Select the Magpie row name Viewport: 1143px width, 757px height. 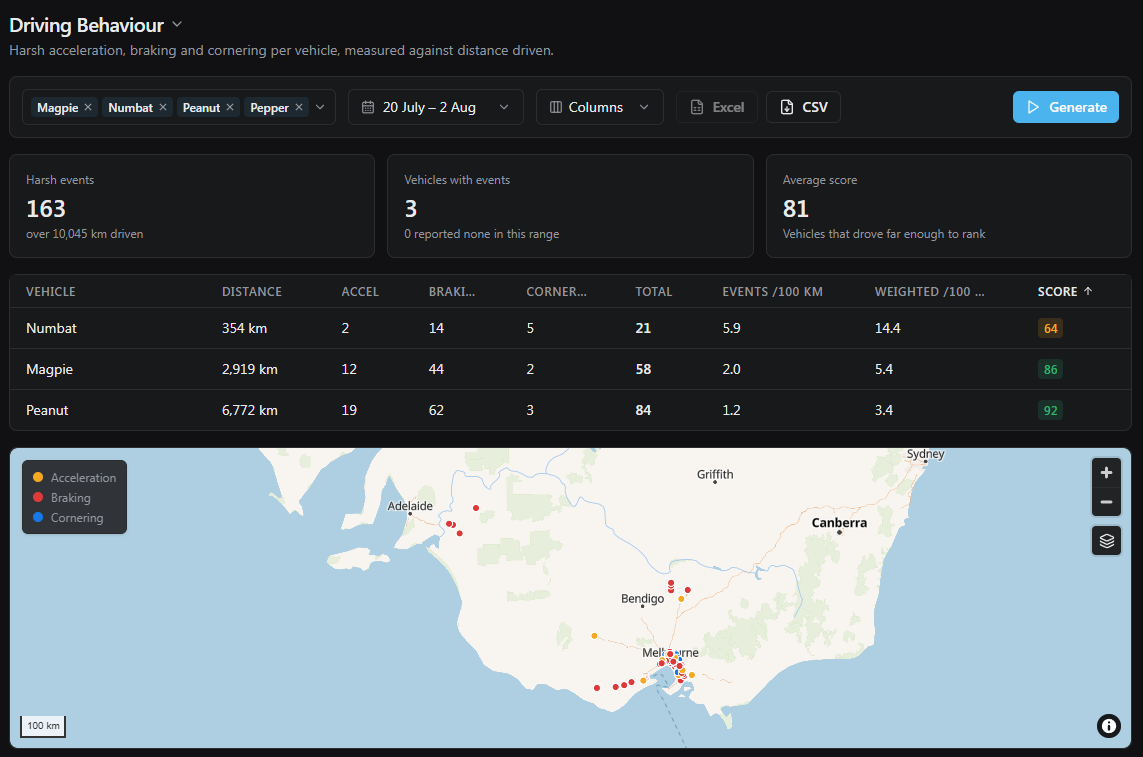click(50, 369)
